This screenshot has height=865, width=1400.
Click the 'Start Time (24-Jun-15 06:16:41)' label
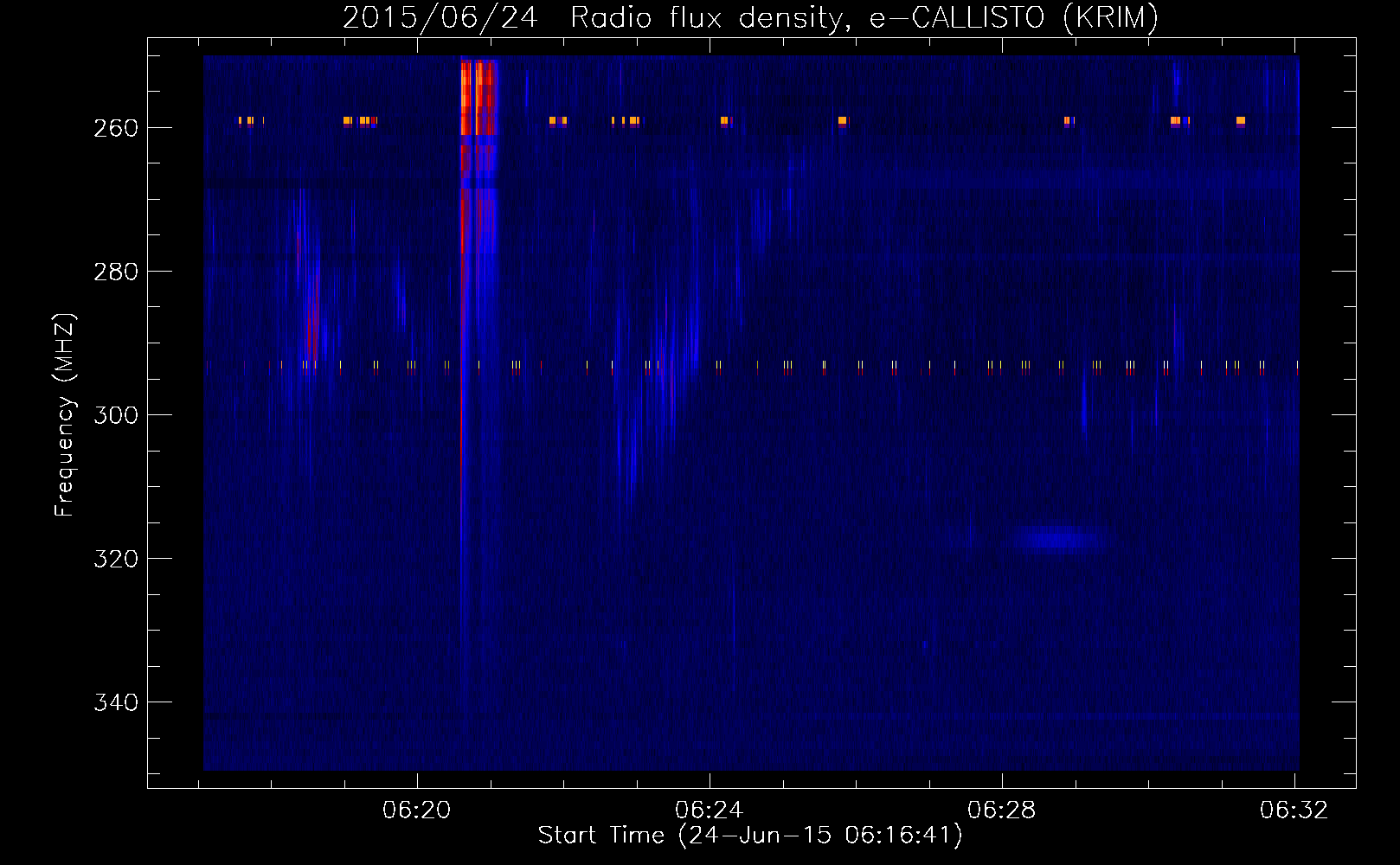[x=750, y=836]
